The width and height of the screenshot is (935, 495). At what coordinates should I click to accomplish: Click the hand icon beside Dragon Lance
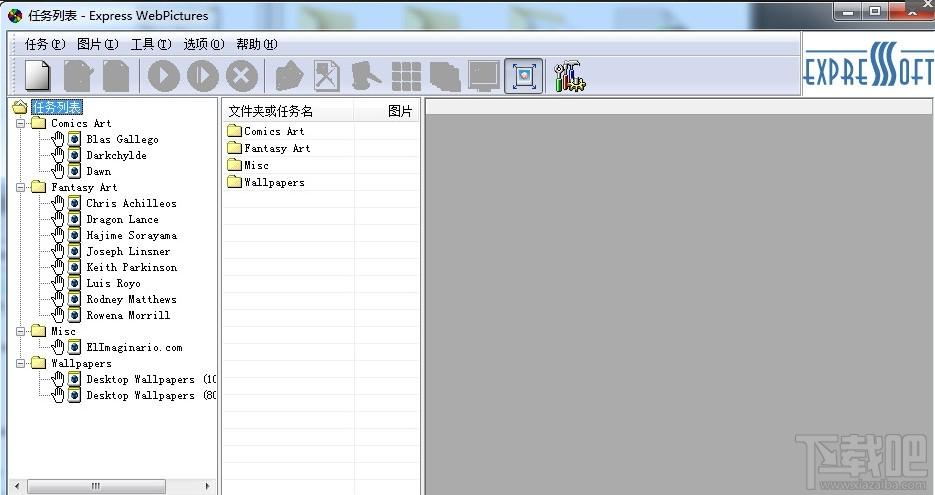click(x=57, y=219)
